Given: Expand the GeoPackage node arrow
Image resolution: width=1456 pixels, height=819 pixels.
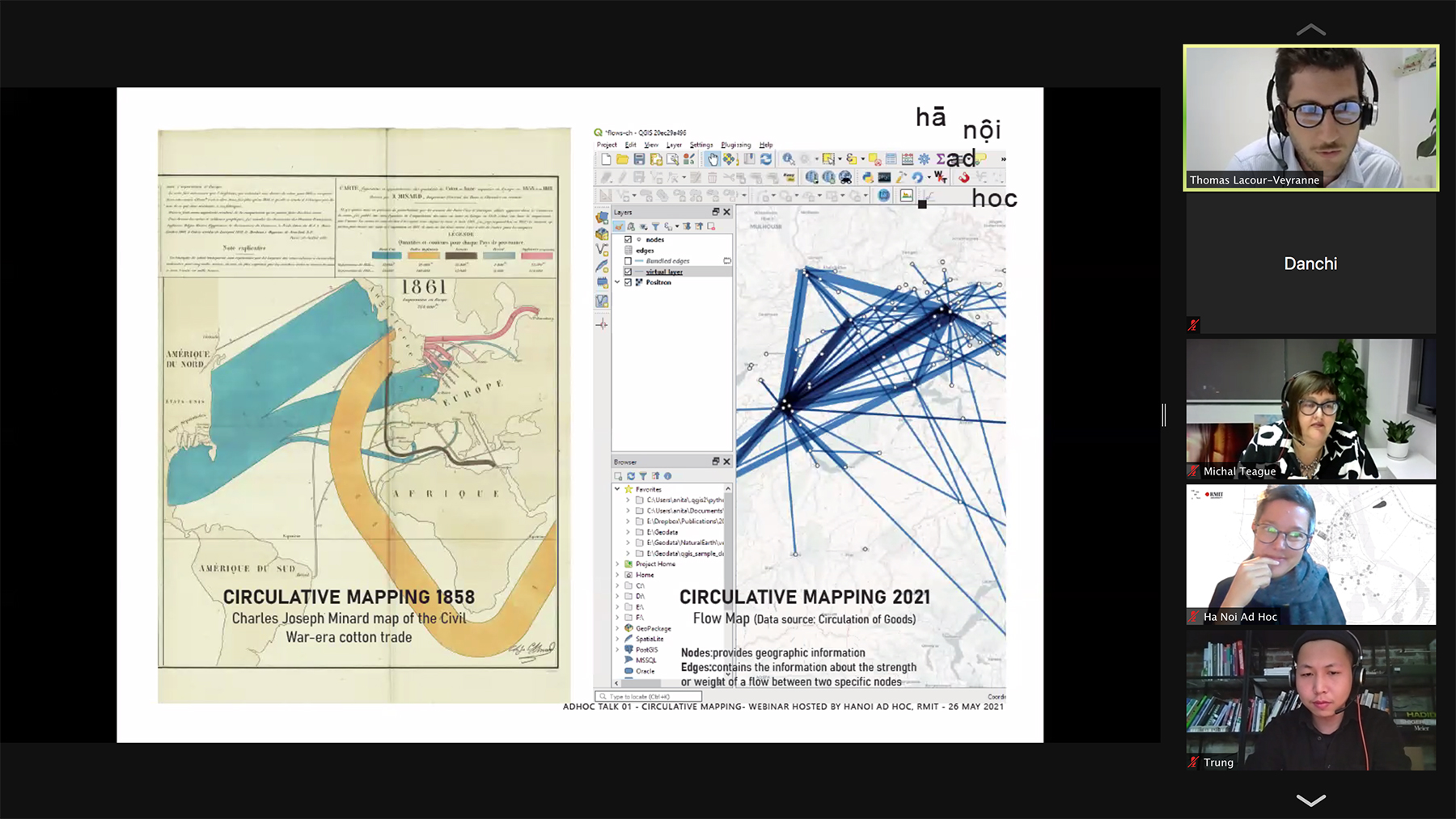Looking at the screenshot, I should [x=617, y=628].
